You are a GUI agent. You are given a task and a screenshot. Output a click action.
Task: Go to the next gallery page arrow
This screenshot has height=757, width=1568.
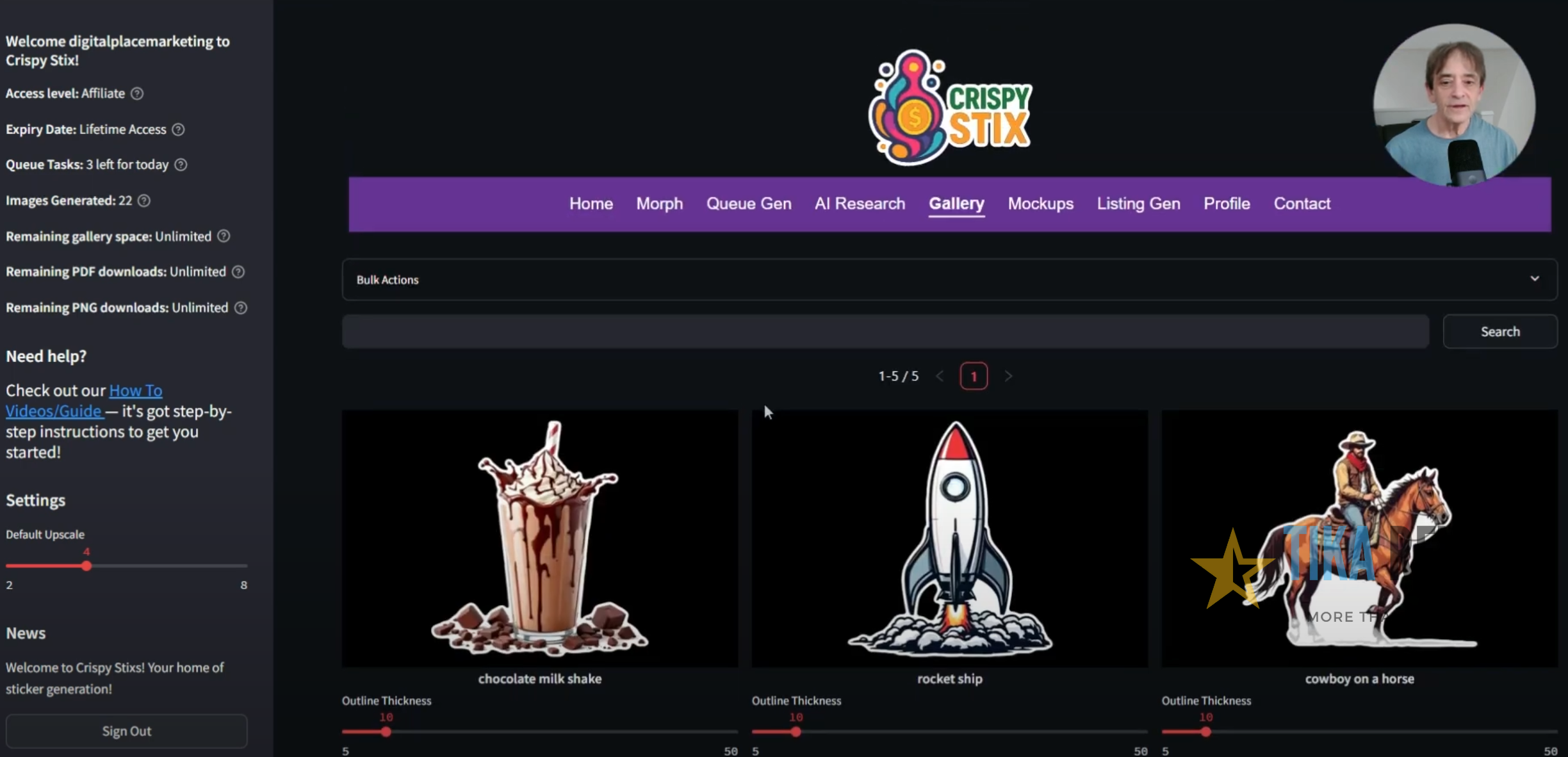coord(1008,376)
